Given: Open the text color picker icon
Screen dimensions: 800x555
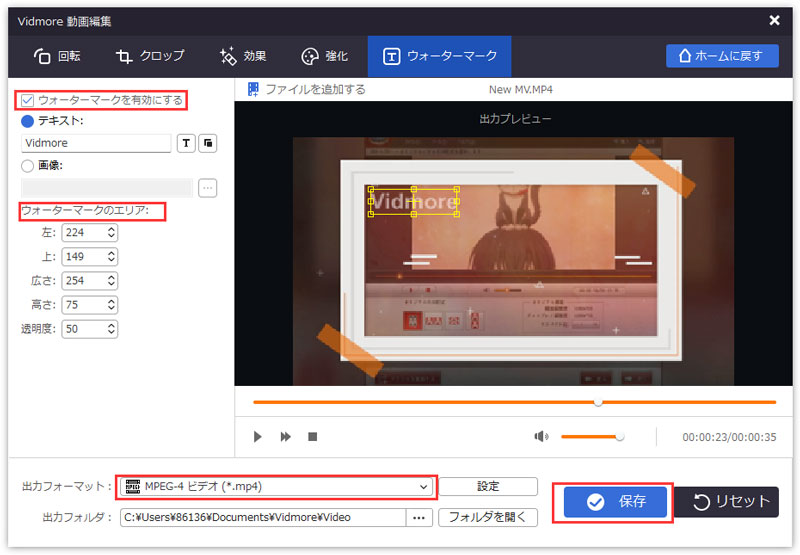Looking at the screenshot, I should 208,143.
